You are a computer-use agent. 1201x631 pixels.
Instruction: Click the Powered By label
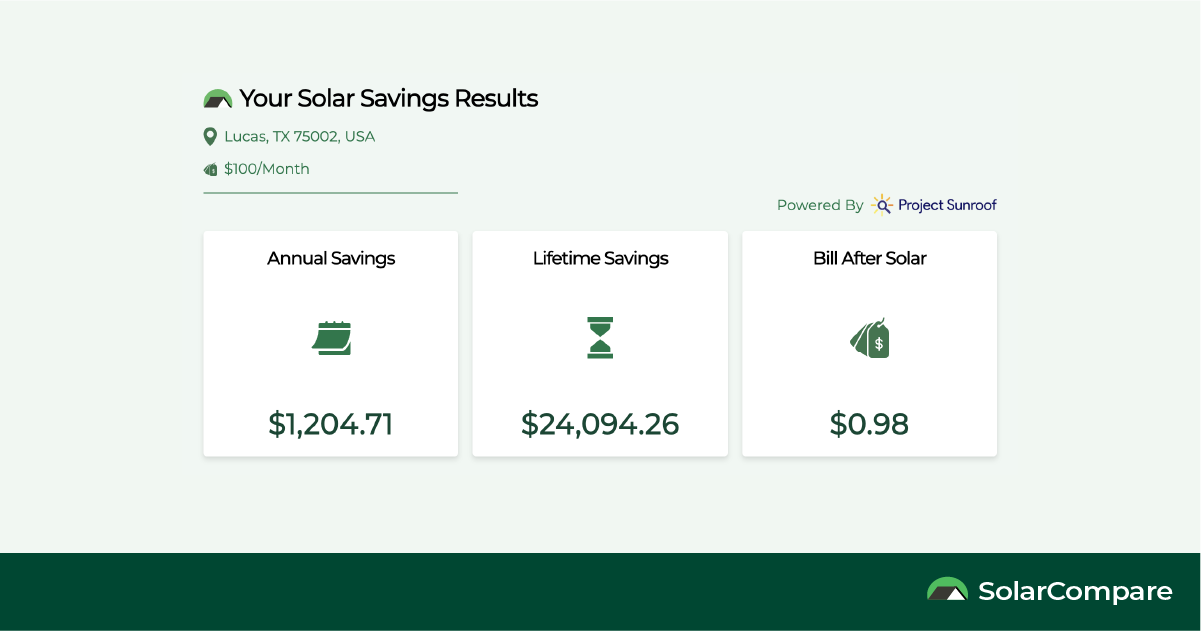coord(819,205)
